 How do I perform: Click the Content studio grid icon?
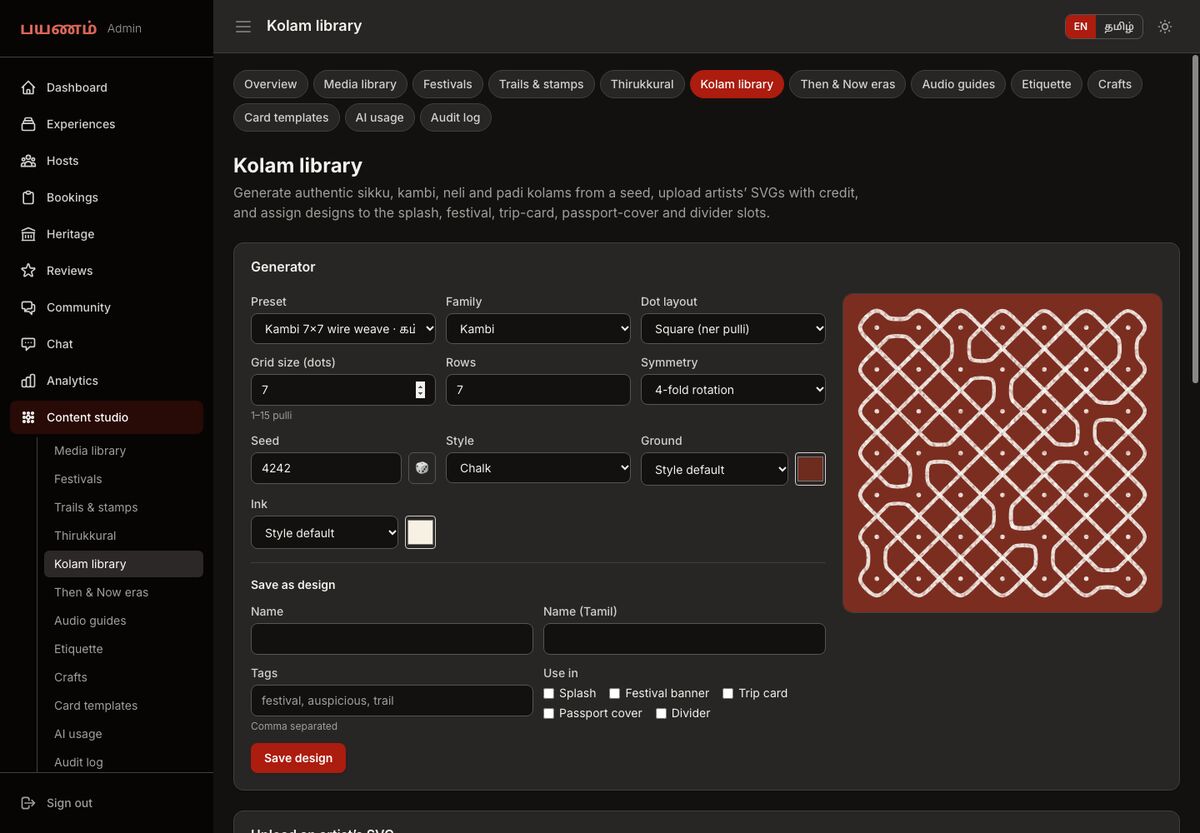pos(28,417)
